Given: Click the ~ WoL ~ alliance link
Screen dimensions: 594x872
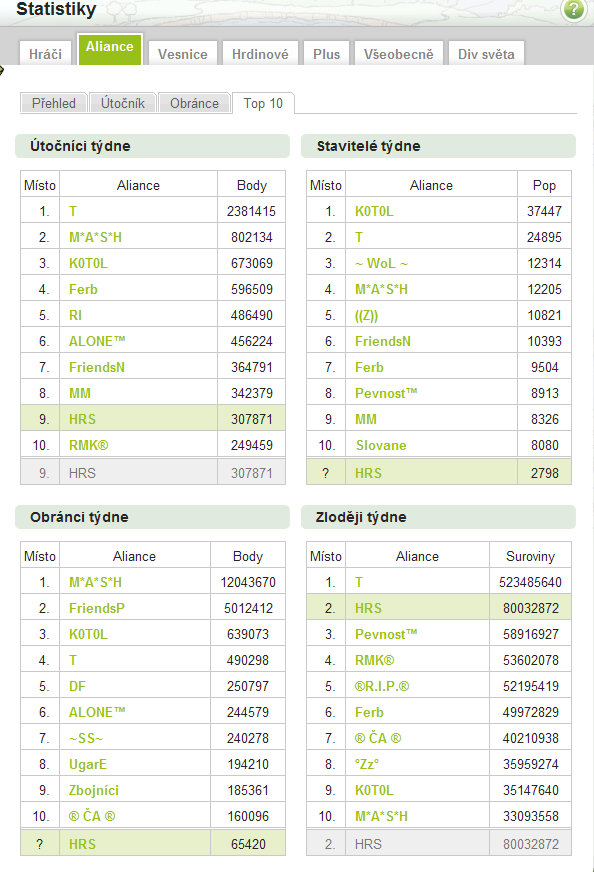Looking at the screenshot, I should pyautogui.click(x=382, y=263).
